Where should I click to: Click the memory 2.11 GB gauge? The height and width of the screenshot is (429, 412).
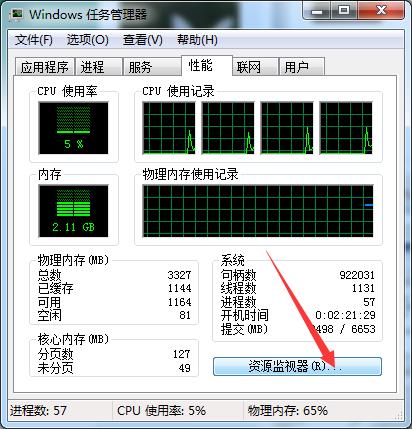pyautogui.click(x=73, y=211)
